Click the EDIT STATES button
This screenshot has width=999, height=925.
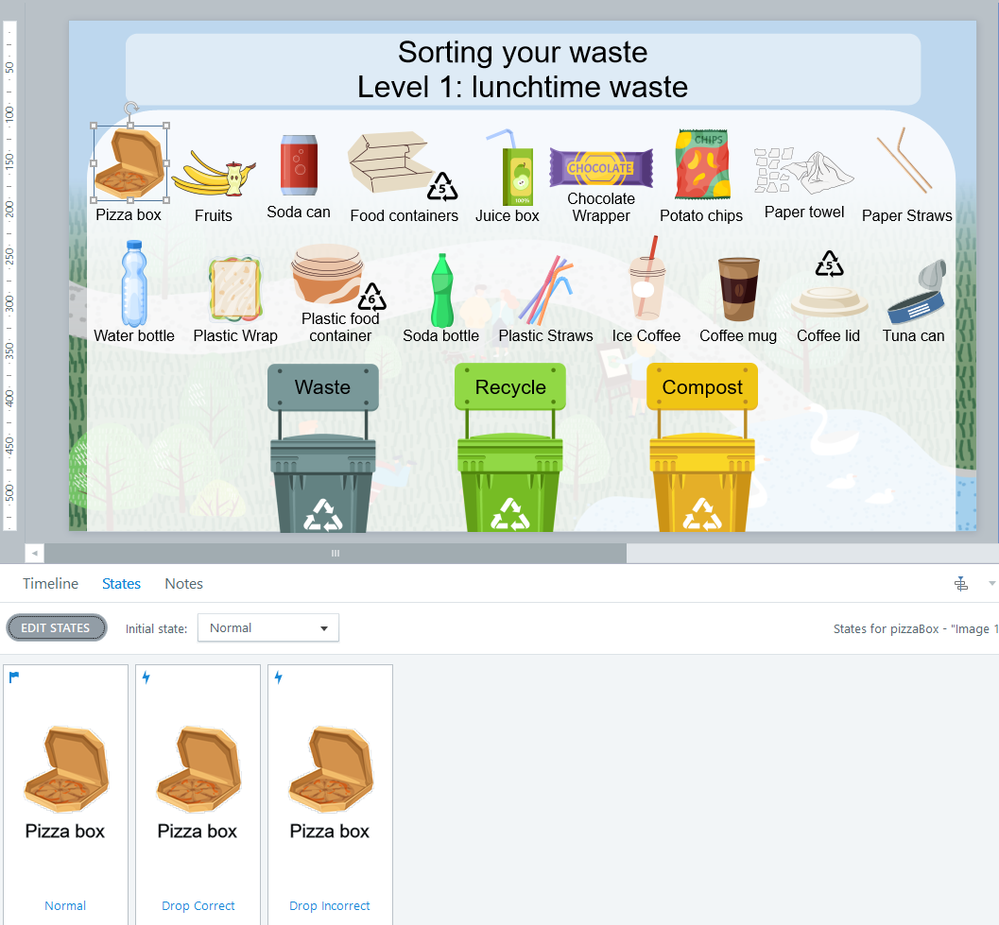coord(56,627)
